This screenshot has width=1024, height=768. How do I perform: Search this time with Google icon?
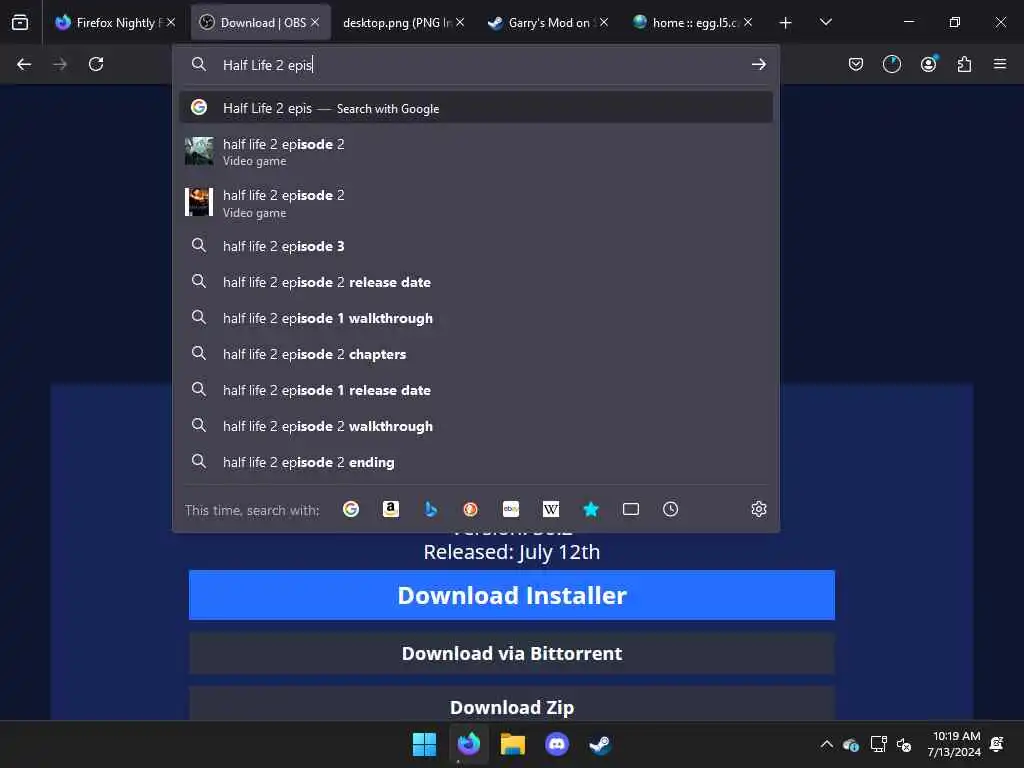[x=351, y=509]
